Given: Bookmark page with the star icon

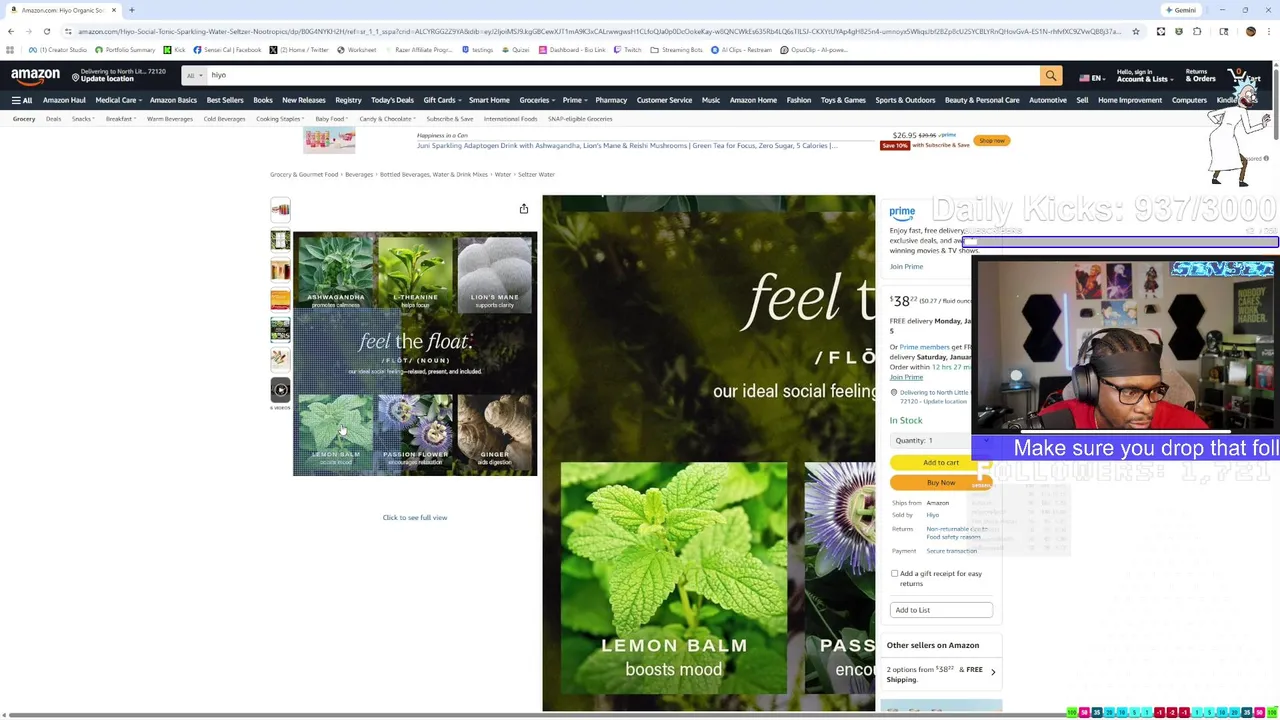Looking at the screenshot, I should (1135, 31).
